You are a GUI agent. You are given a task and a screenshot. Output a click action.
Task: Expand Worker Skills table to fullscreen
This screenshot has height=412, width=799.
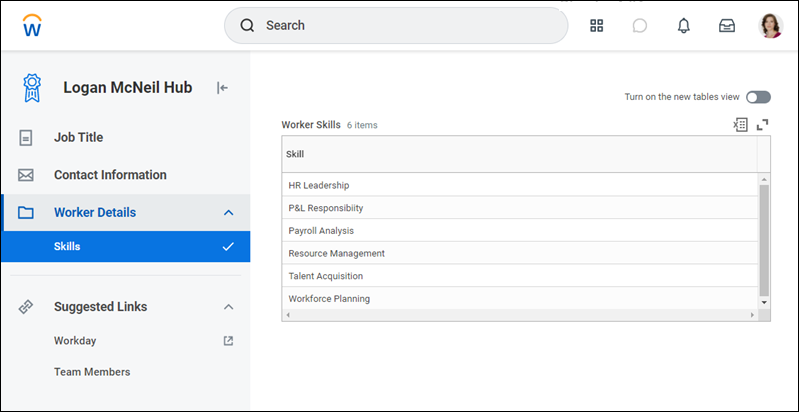762,125
